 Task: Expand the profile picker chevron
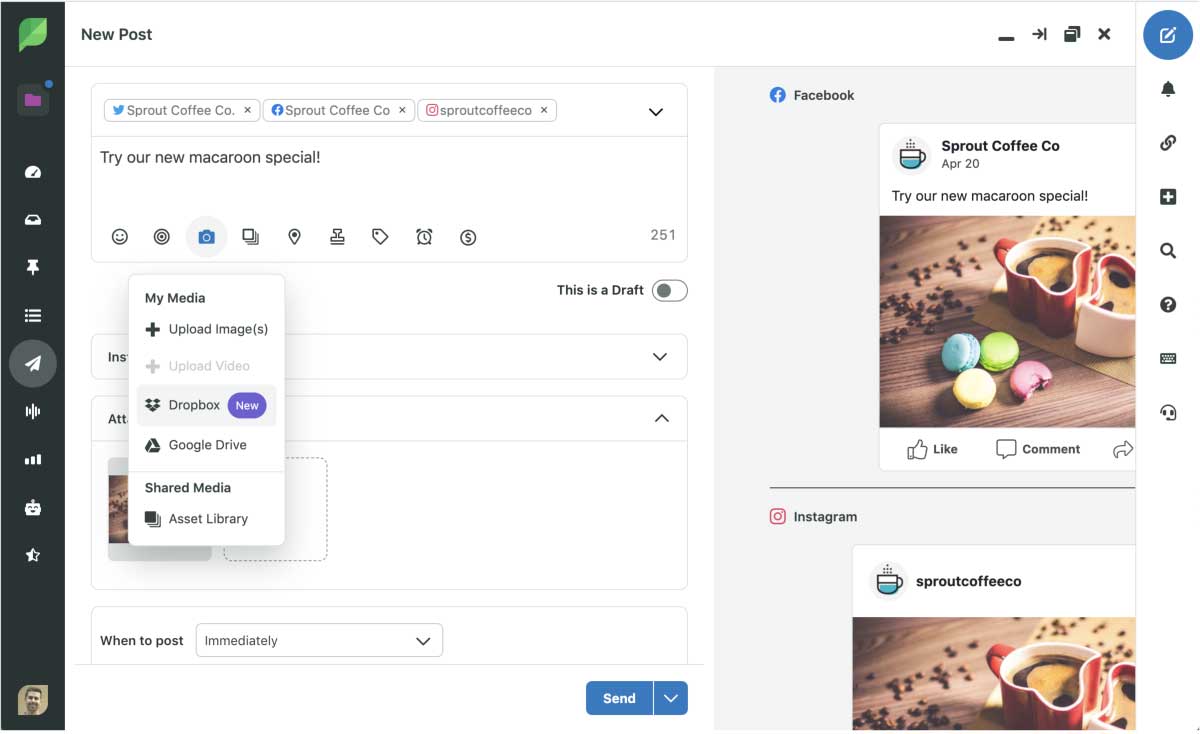tap(656, 112)
